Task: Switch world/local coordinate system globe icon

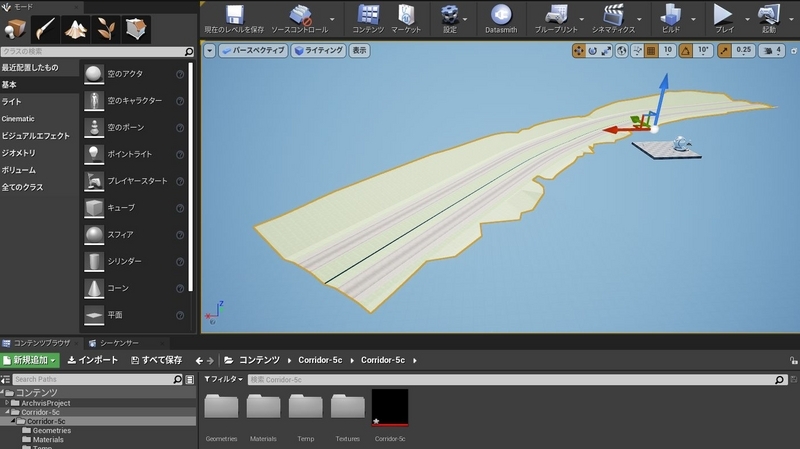Action: click(621, 51)
